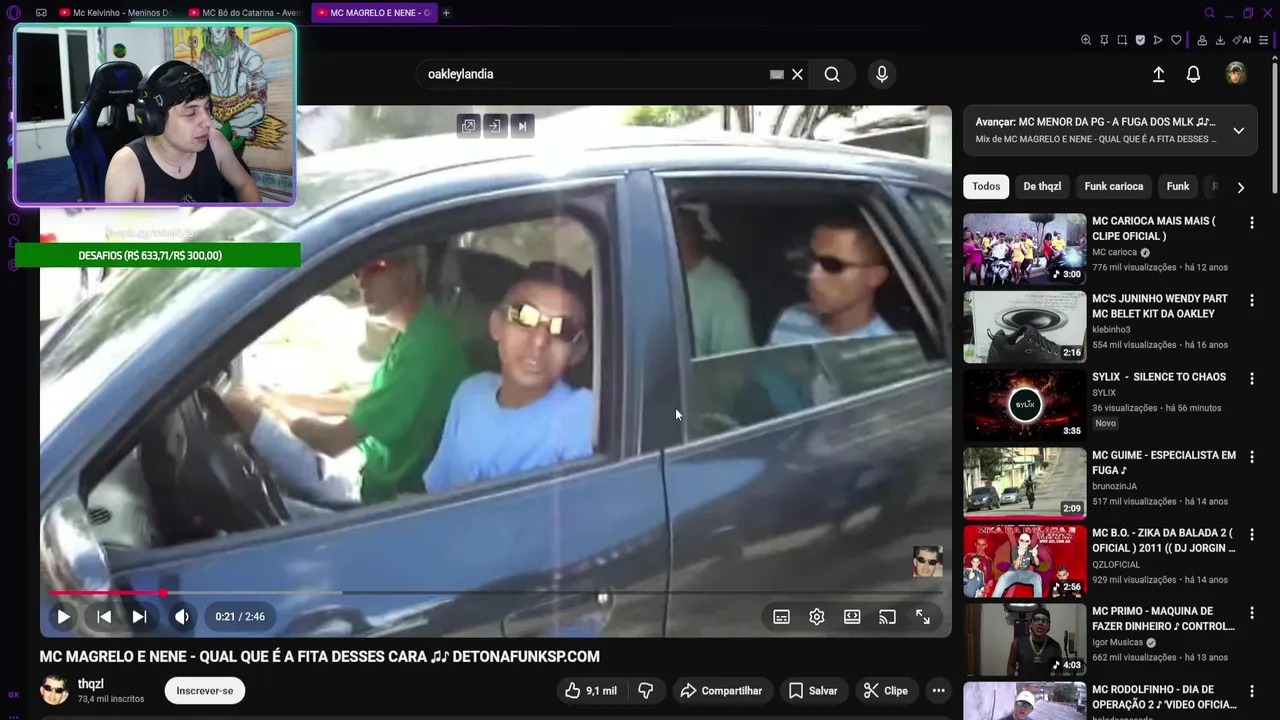Viewport: 1280px width, 720px height.
Task: Open options for SYLIX SILENCE TO CHAOS
Action: click(x=1251, y=378)
